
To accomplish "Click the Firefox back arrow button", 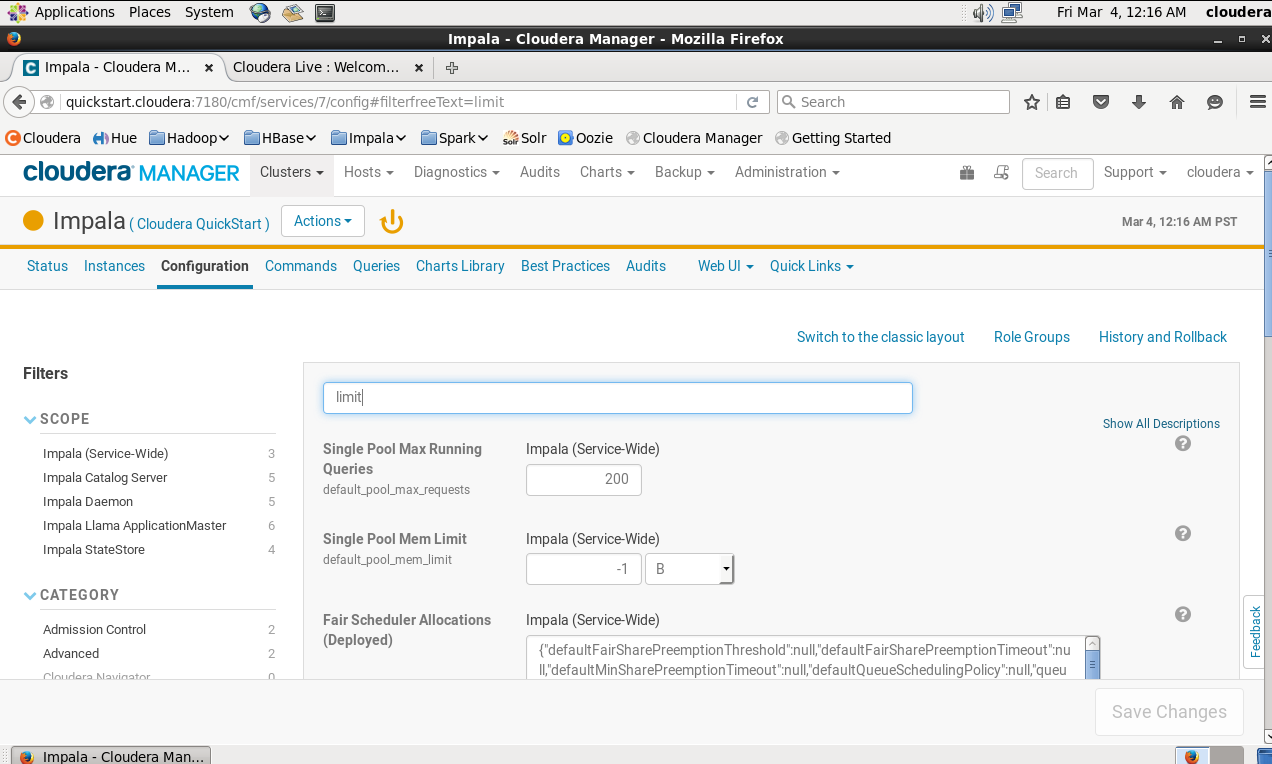I will coord(19,102).
